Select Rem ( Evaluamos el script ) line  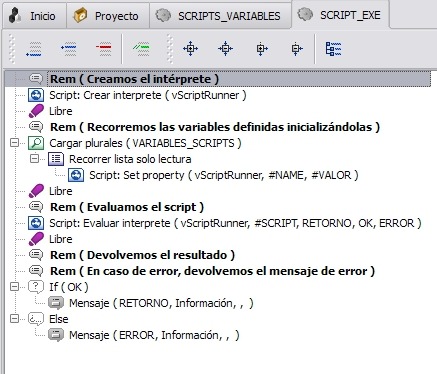(127, 207)
